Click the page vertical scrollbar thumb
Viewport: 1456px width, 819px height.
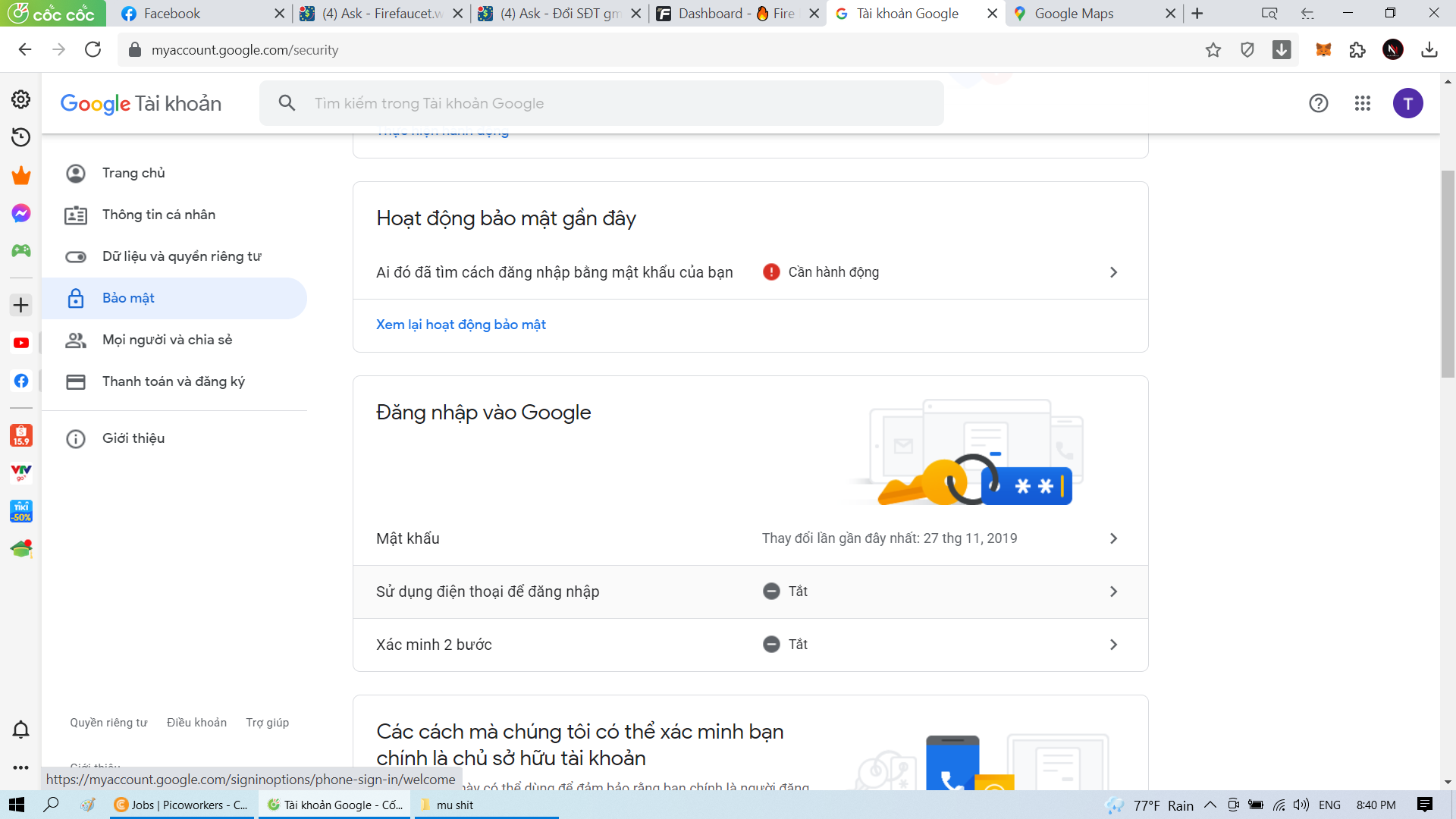coord(1448,273)
